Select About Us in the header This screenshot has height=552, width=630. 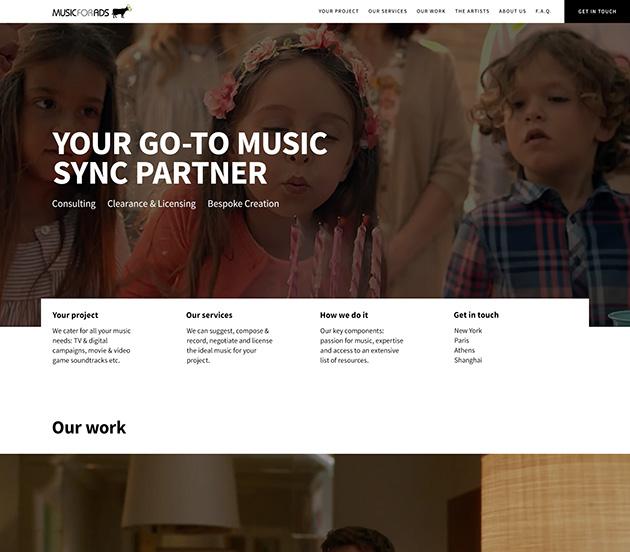pos(512,11)
